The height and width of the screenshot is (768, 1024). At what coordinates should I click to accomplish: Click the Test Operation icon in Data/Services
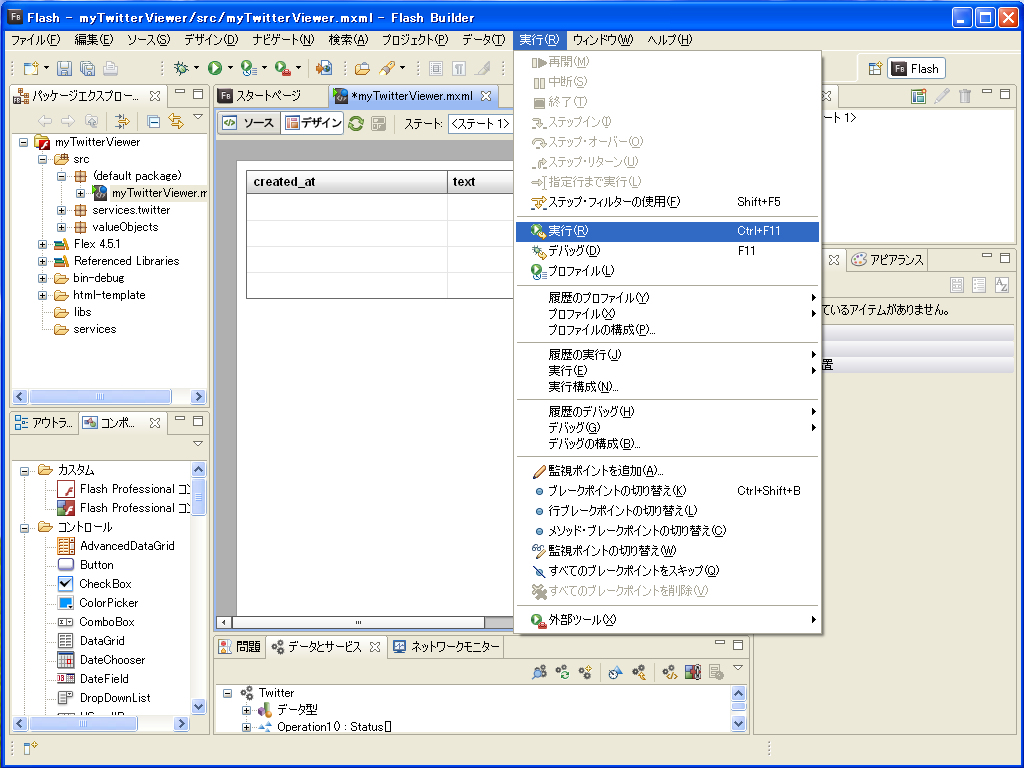coord(615,672)
